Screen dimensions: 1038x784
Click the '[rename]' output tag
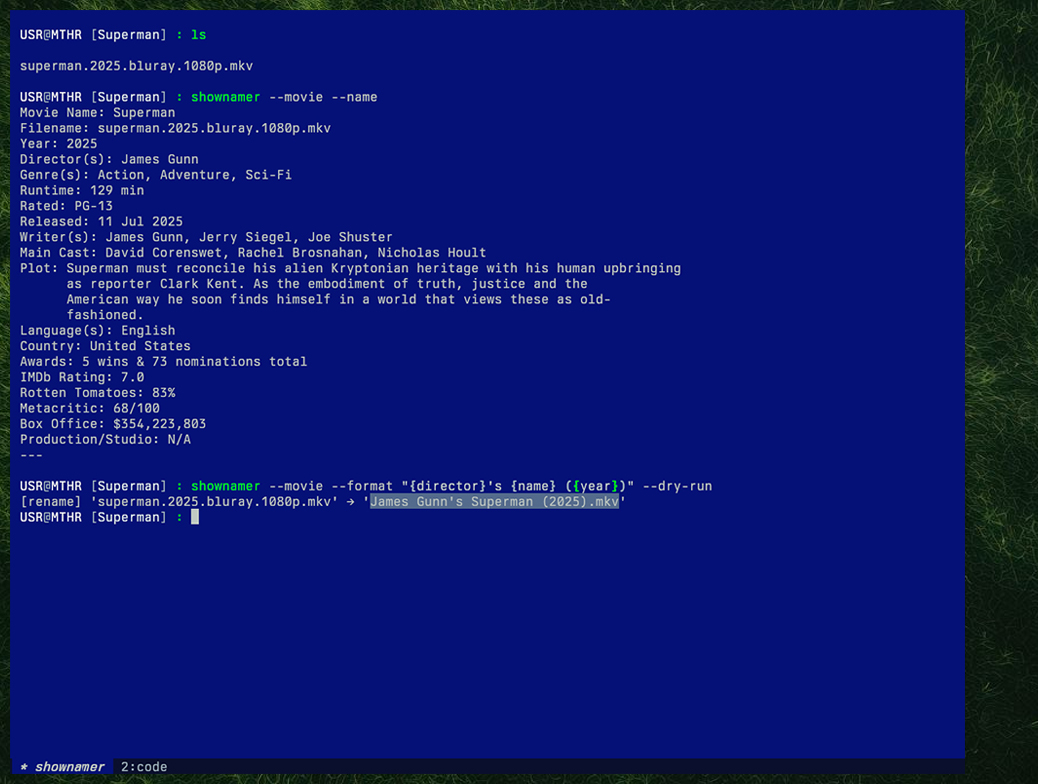(x=50, y=502)
